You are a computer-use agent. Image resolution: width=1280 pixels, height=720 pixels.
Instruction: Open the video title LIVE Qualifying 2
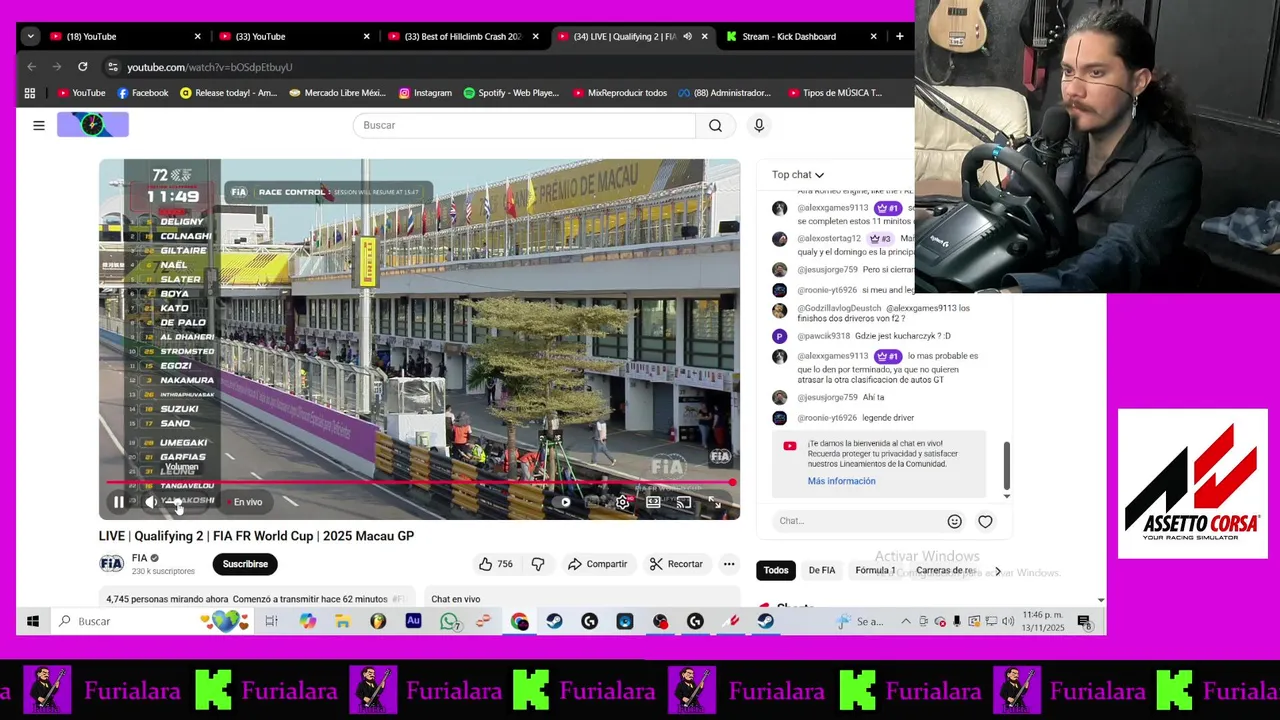point(256,536)
